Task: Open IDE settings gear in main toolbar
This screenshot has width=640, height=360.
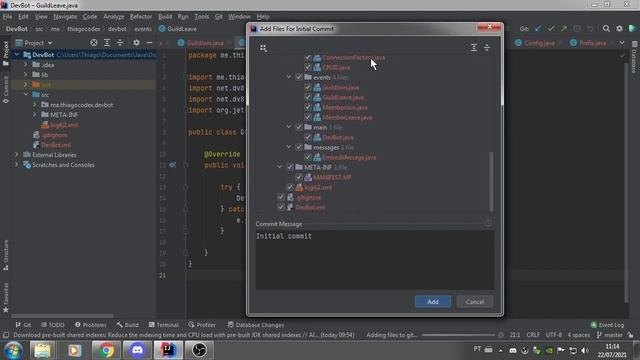Action: pyautogui.click(x=619, y=29)
